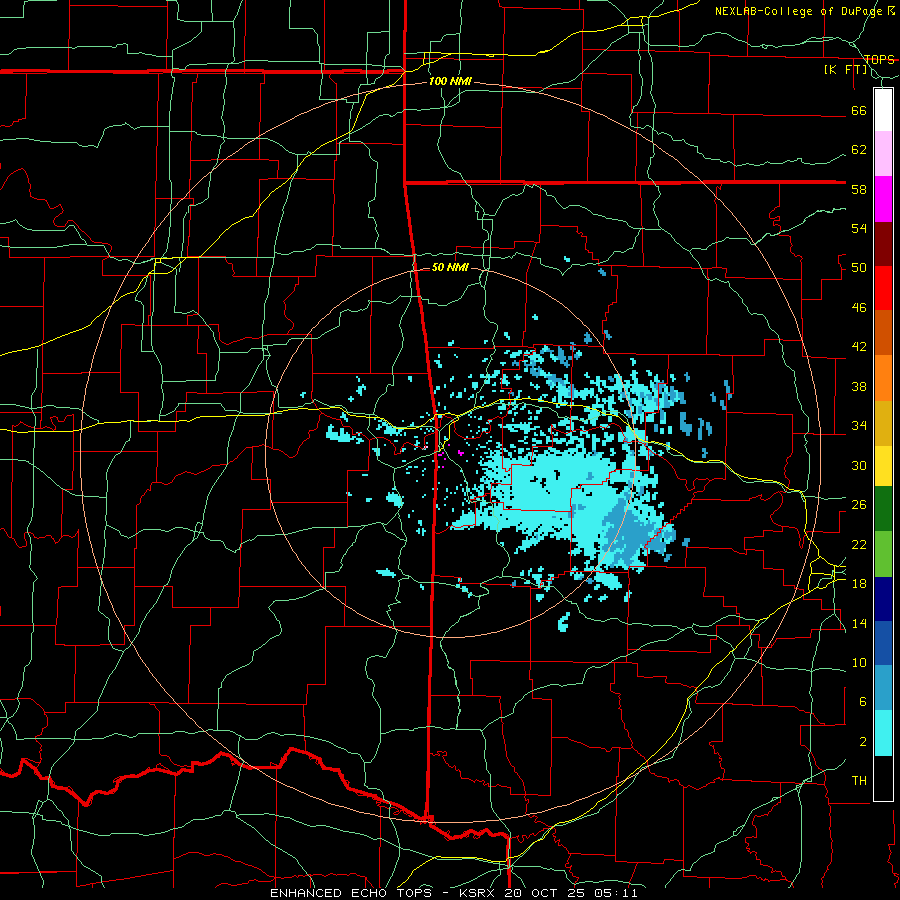Click the legend value '42'
Image resolution: width=900 pixels, height=900 pixels.
(x=859, y=347)
